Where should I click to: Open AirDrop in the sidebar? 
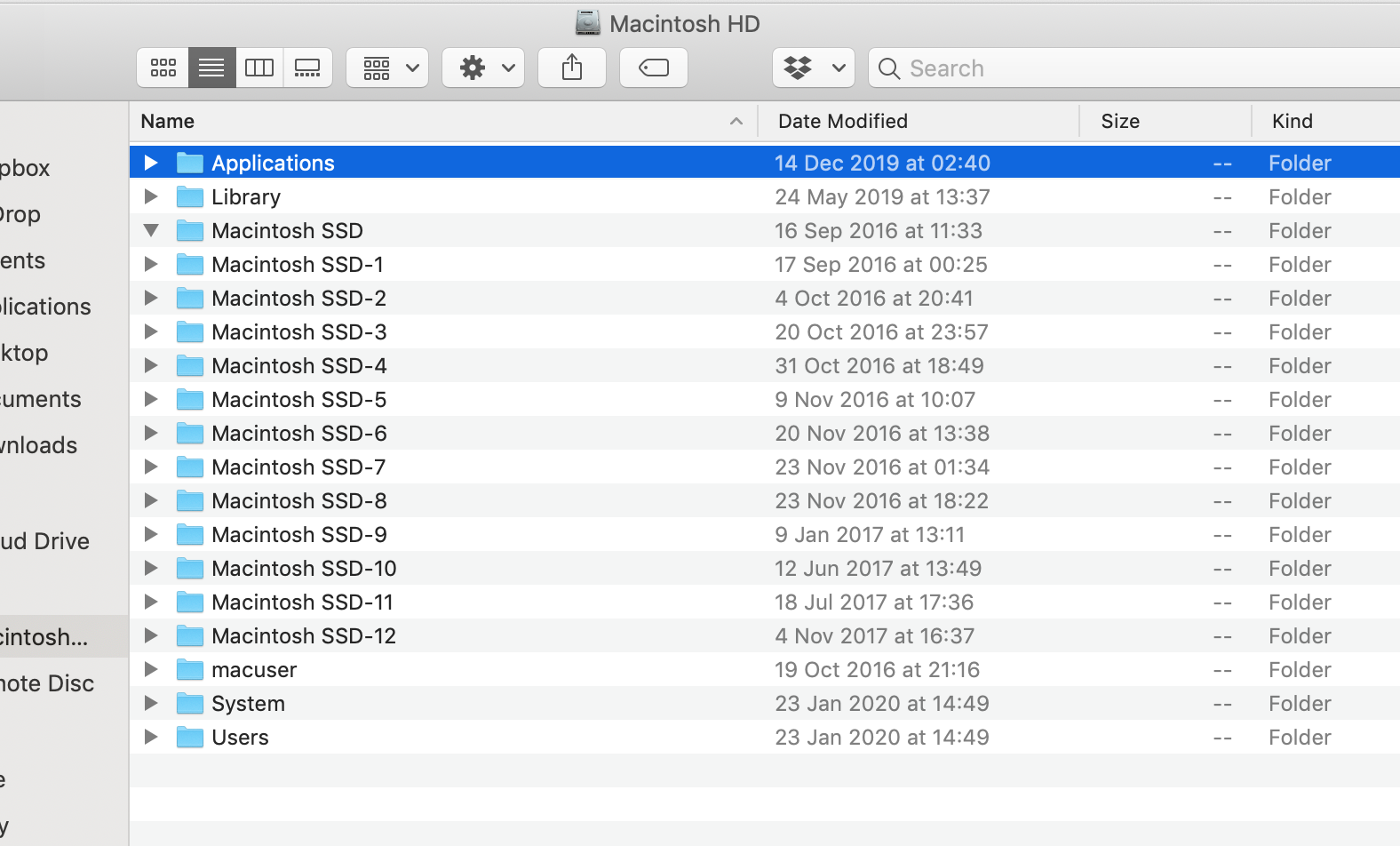point(20,214)
